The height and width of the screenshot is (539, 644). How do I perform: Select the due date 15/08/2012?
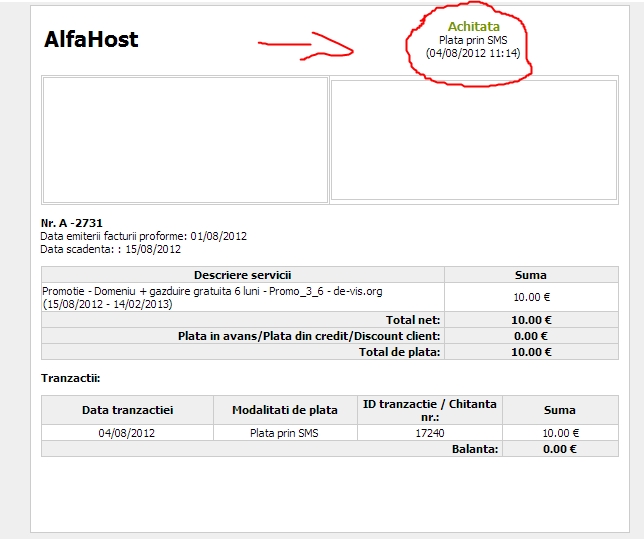tap(153, 249)
